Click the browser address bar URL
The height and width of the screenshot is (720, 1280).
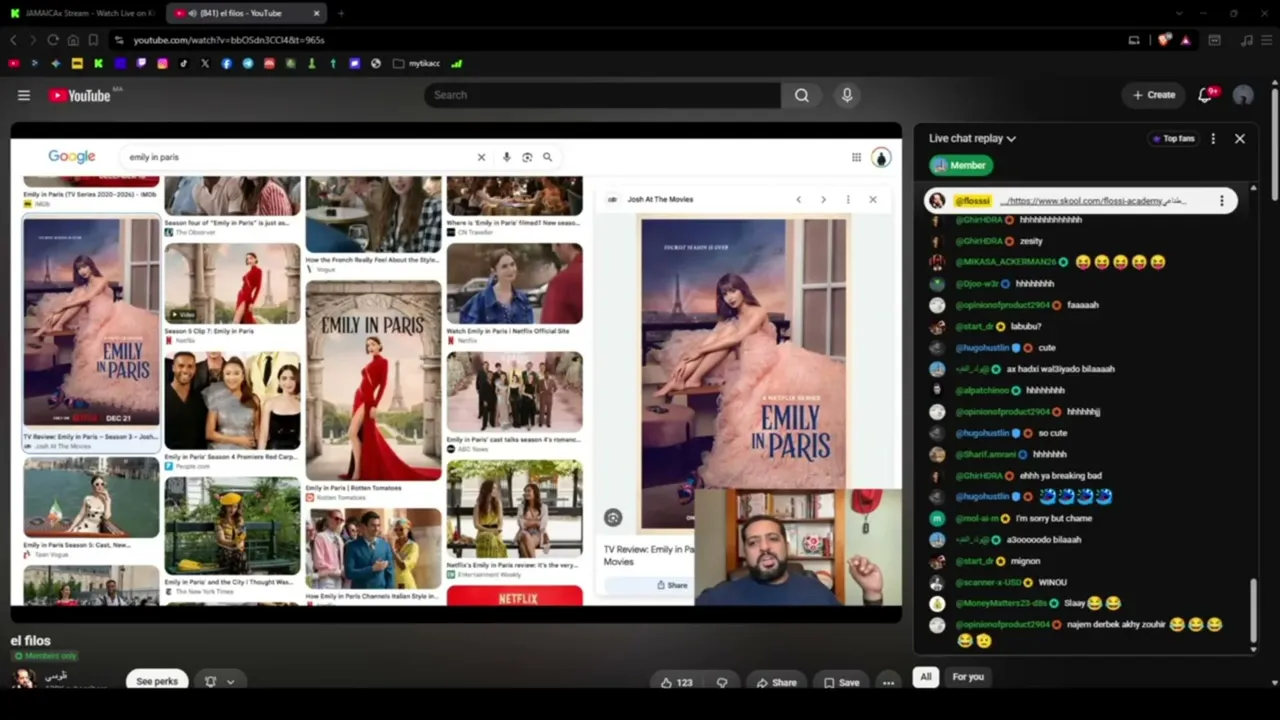point(229,40)
